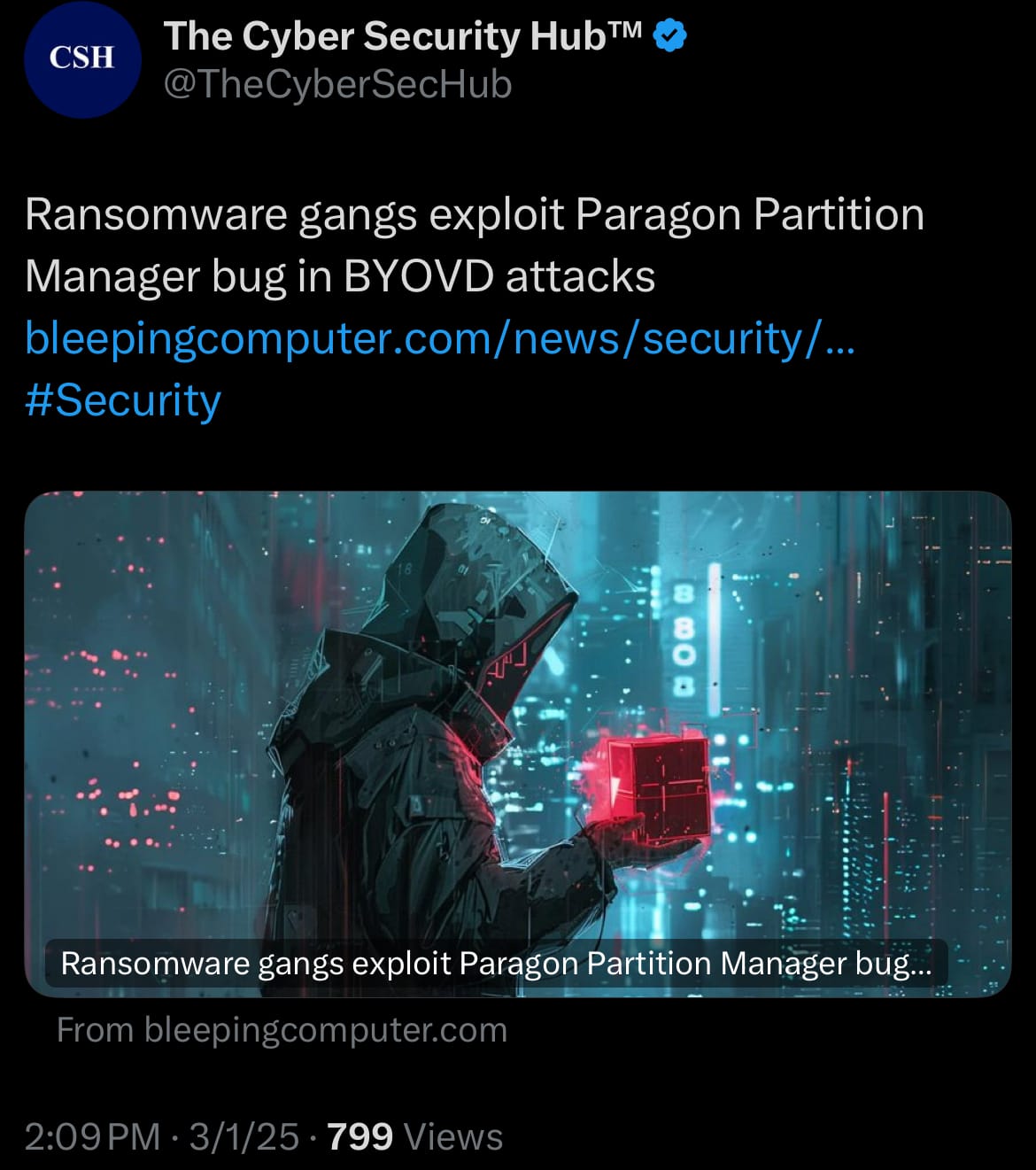Select the tweet headline text line
This screenshot has height=1170, width=1036.
point(475,214)
